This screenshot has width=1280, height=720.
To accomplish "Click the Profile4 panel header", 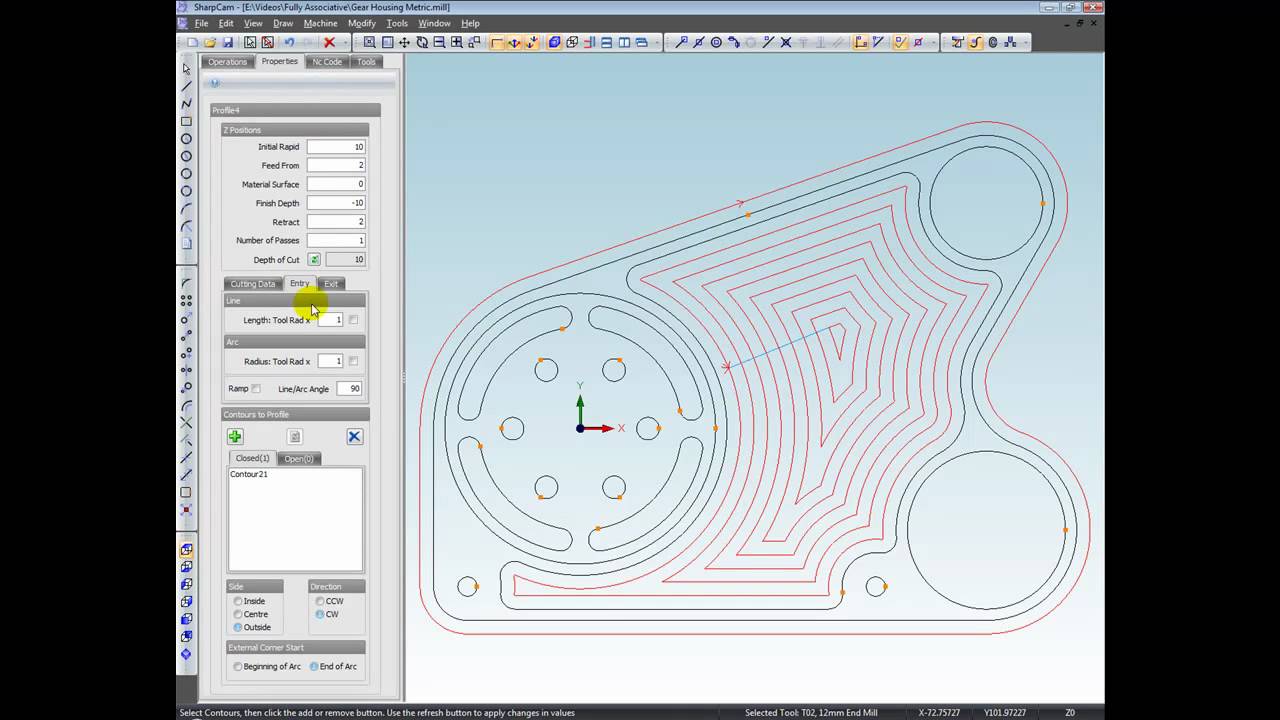I will [295, 110].
